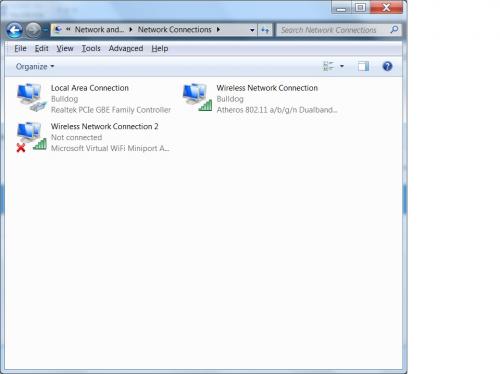Click the magnifier search icon
Screen dimensions: 500x374
tap(394, 30)
